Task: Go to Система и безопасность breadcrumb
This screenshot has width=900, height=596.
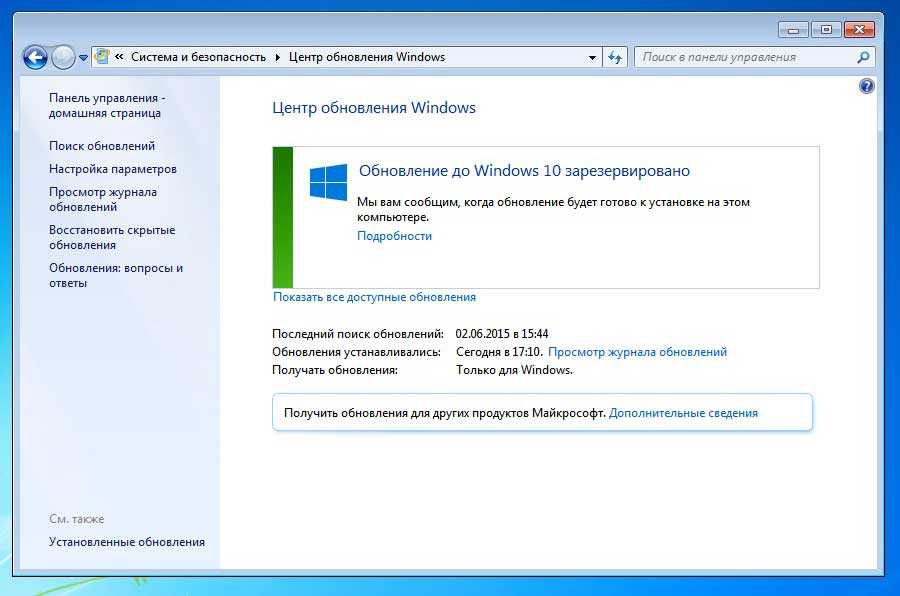Action: [198, 57]
